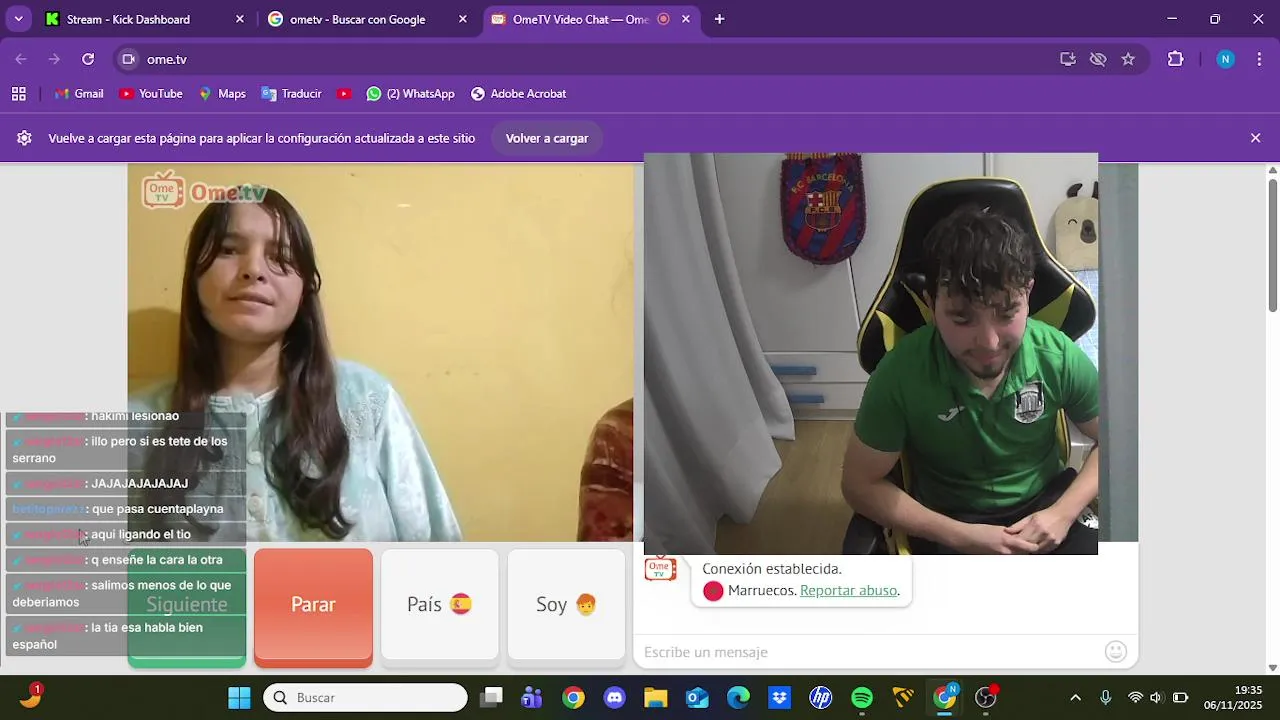Open Windows Start menu
The height and width of the screenshot is (720, 1280).
point(239,697)
